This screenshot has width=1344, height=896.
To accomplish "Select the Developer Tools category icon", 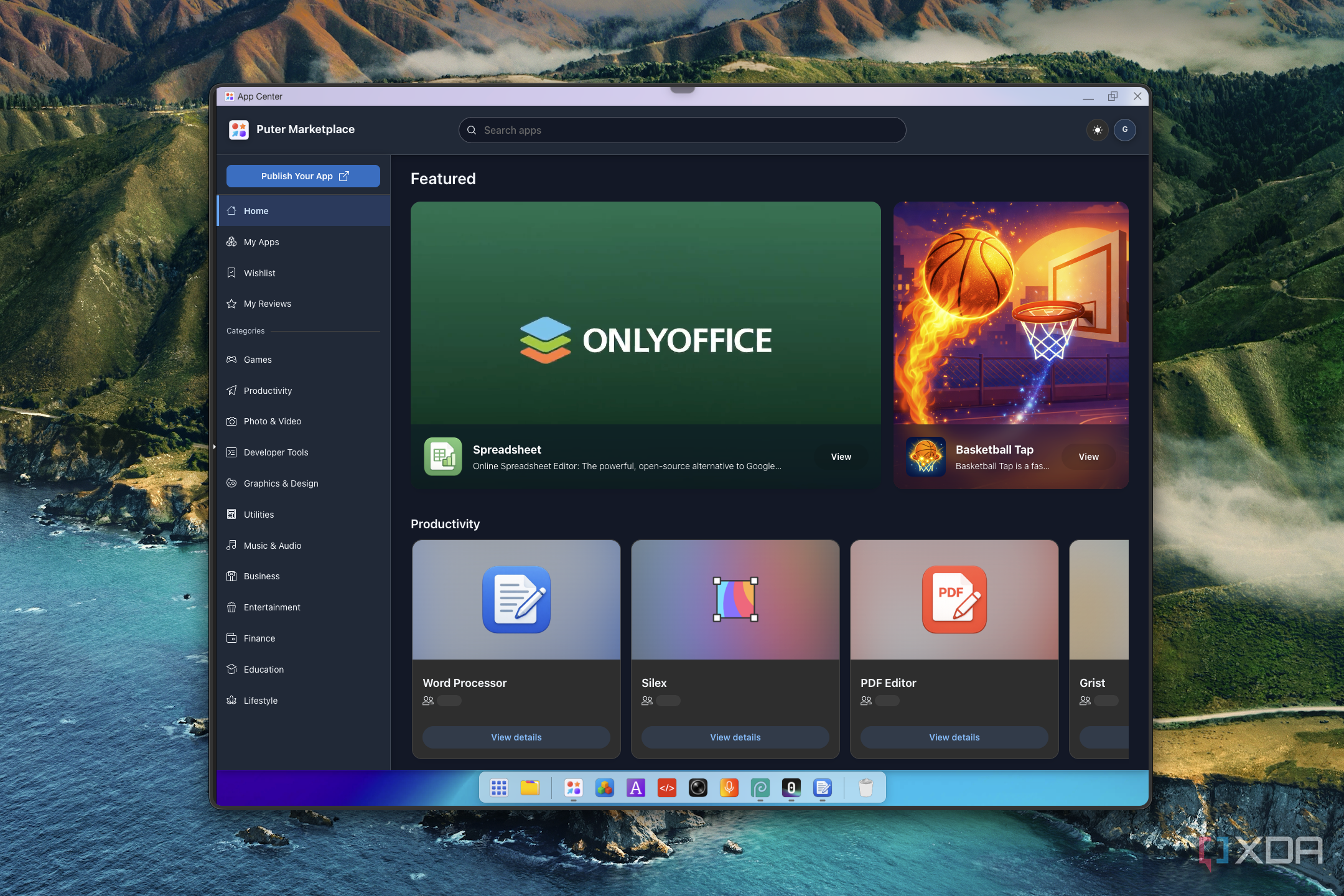I will pyautogui.click(x=231, y=452).
